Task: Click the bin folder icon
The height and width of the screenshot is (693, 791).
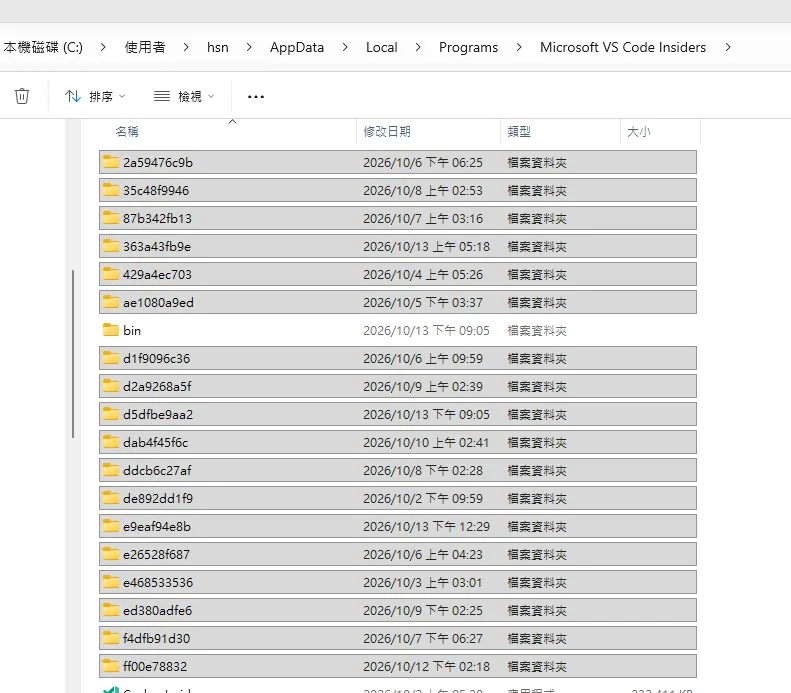Action: tap(110, 330)
